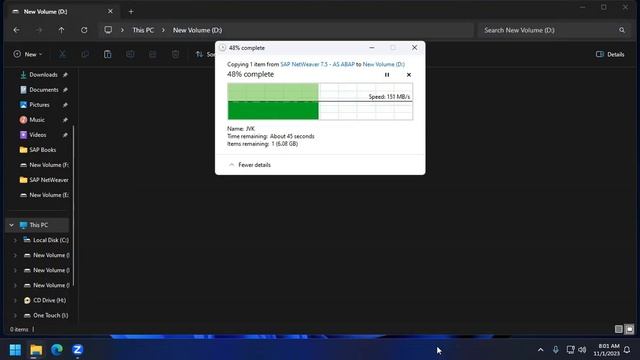Image resolution: width=640 pixels, height=360 pixels.
Task: Open the Windows Start menu
Action: [16, 350]
